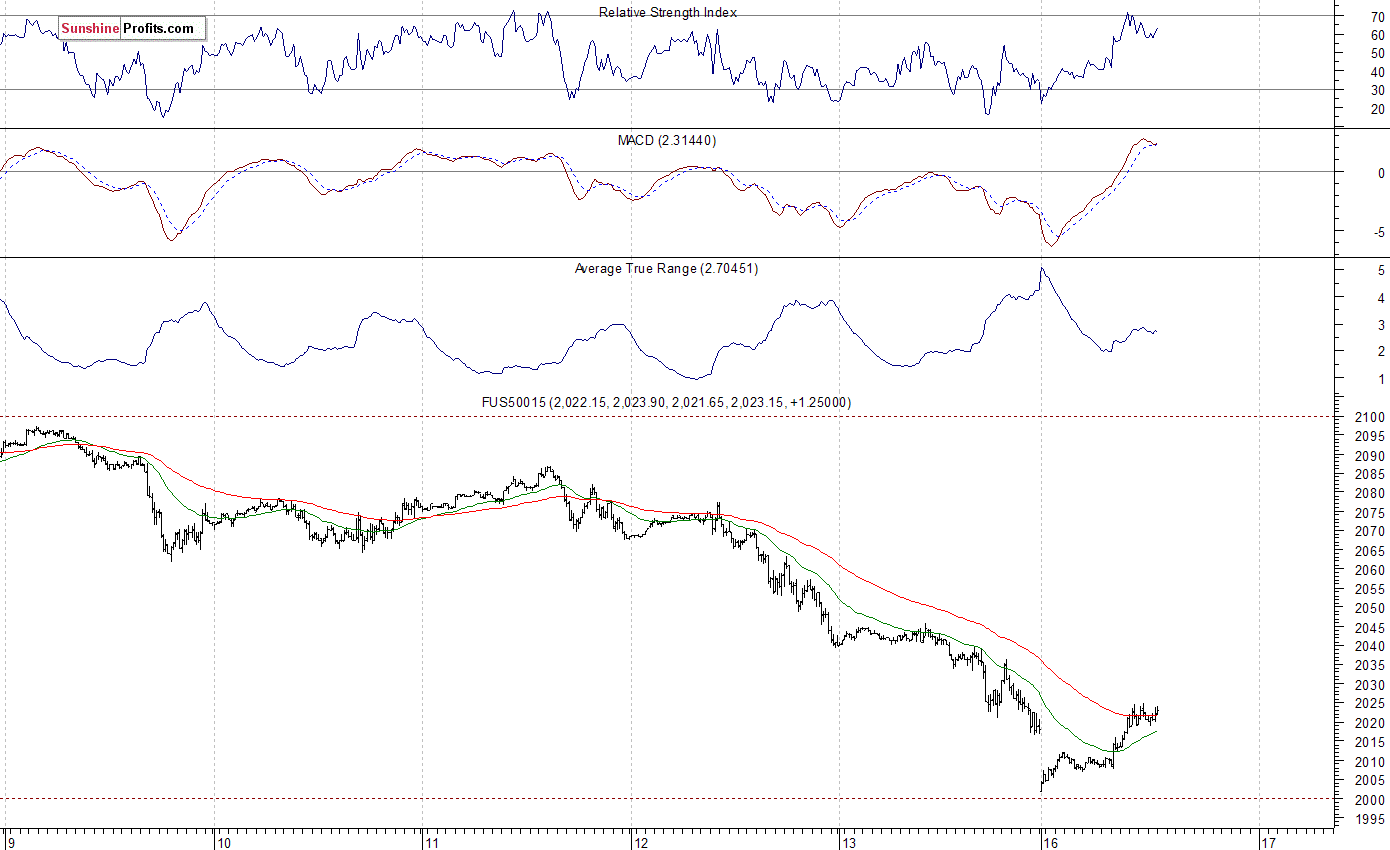The width and height of the screenshot is (1390, 850).
Task: Click the 30 level on RSI axis
Action: click(1377, 91)
